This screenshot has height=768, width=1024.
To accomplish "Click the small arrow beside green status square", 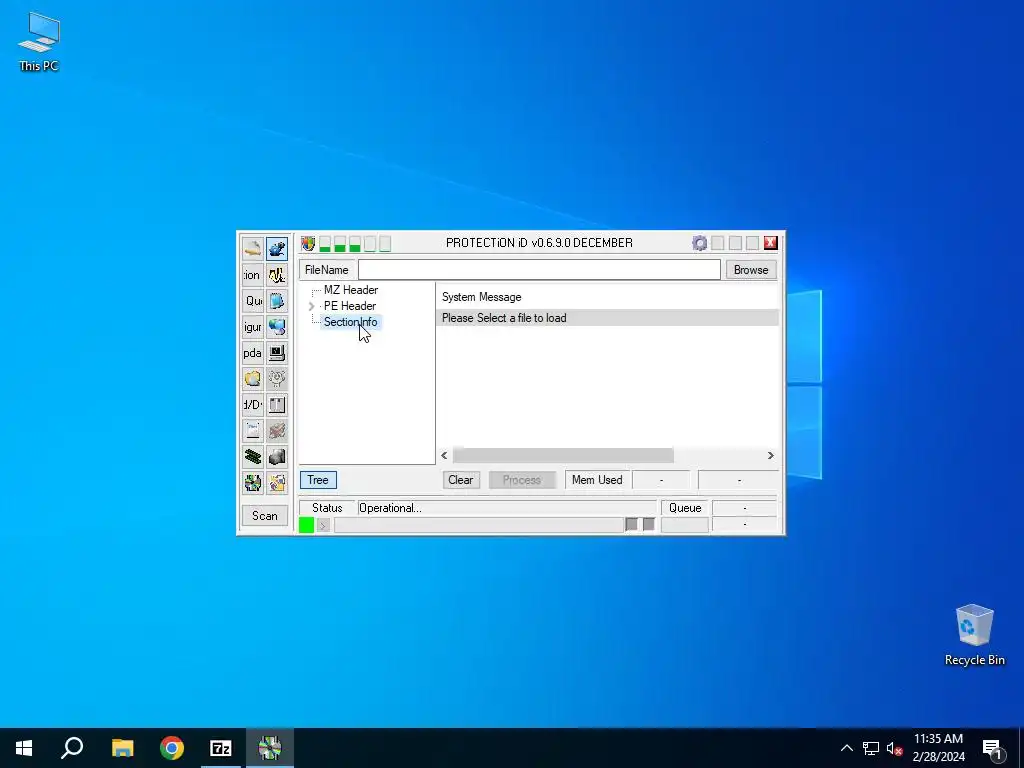I will pos(323,526).
